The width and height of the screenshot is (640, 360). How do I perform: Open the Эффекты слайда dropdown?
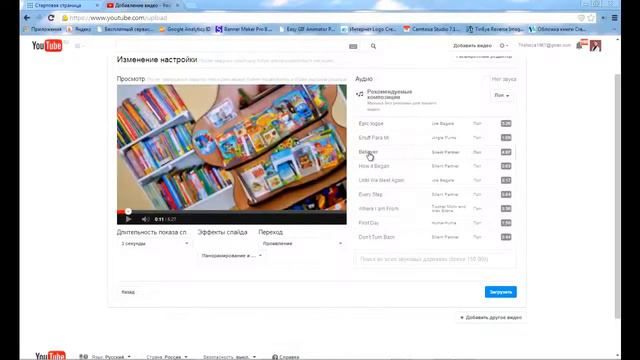(x=231, y=256)
